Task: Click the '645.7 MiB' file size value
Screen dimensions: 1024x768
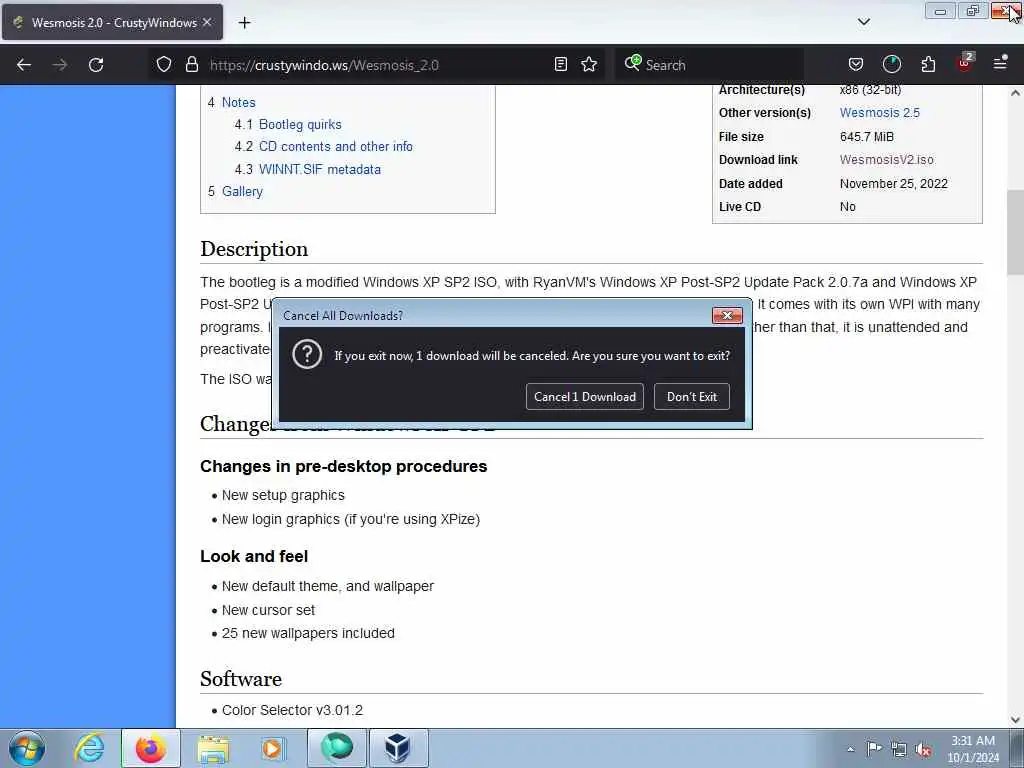Action: click(867, 136)
